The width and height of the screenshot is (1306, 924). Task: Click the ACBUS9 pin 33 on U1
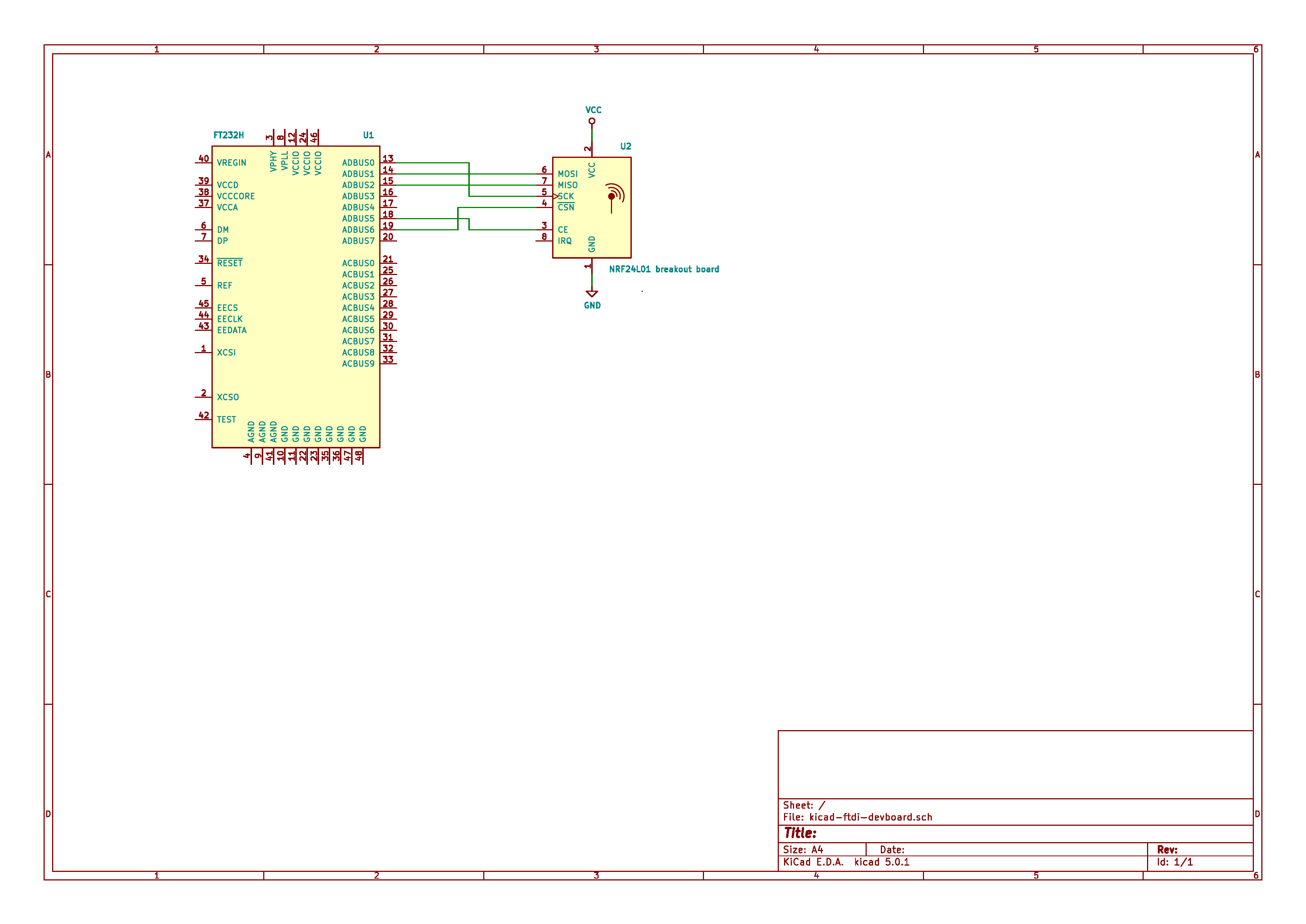tap(388, 364)
